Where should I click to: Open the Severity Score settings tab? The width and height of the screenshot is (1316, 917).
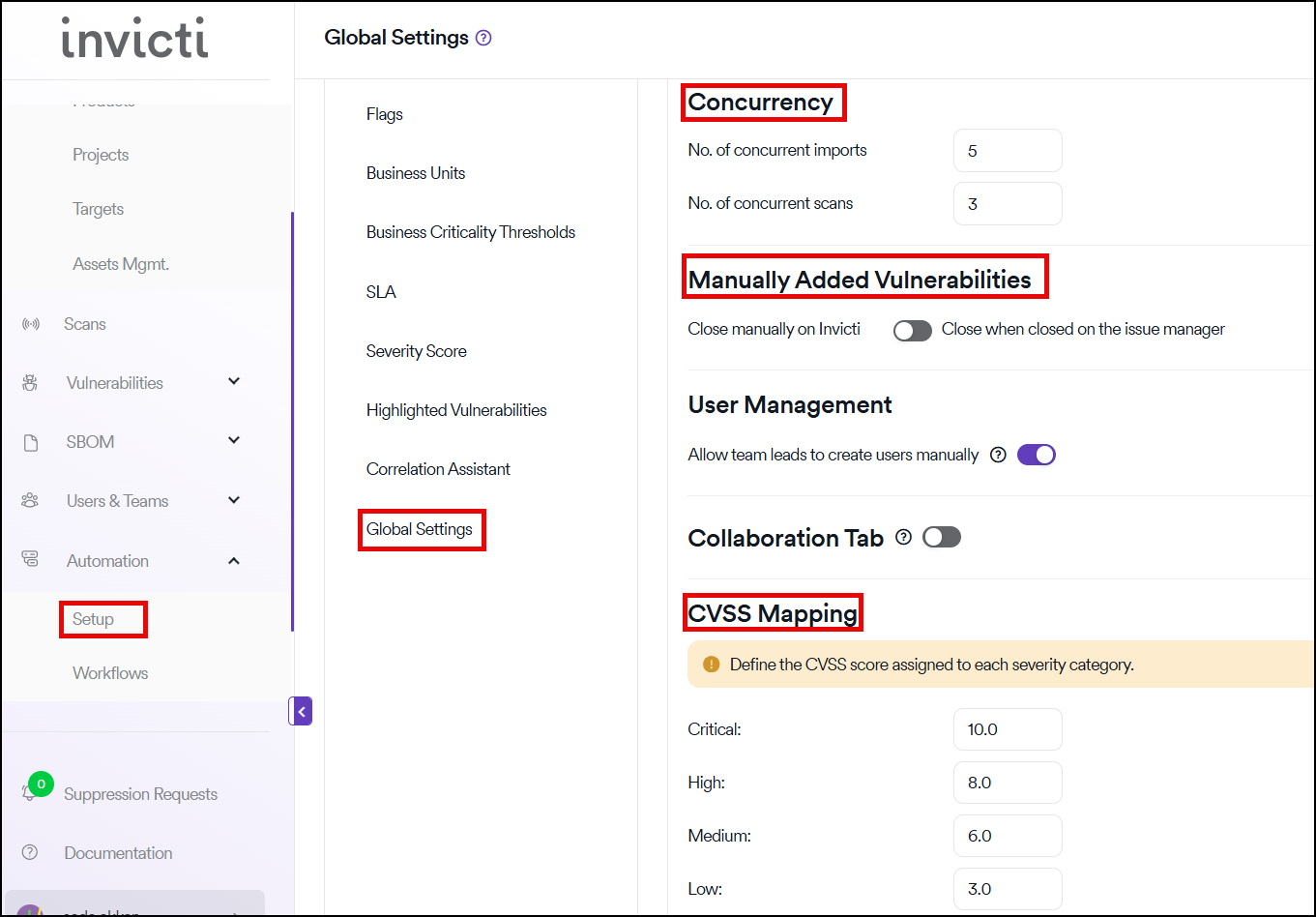point(416,351)
